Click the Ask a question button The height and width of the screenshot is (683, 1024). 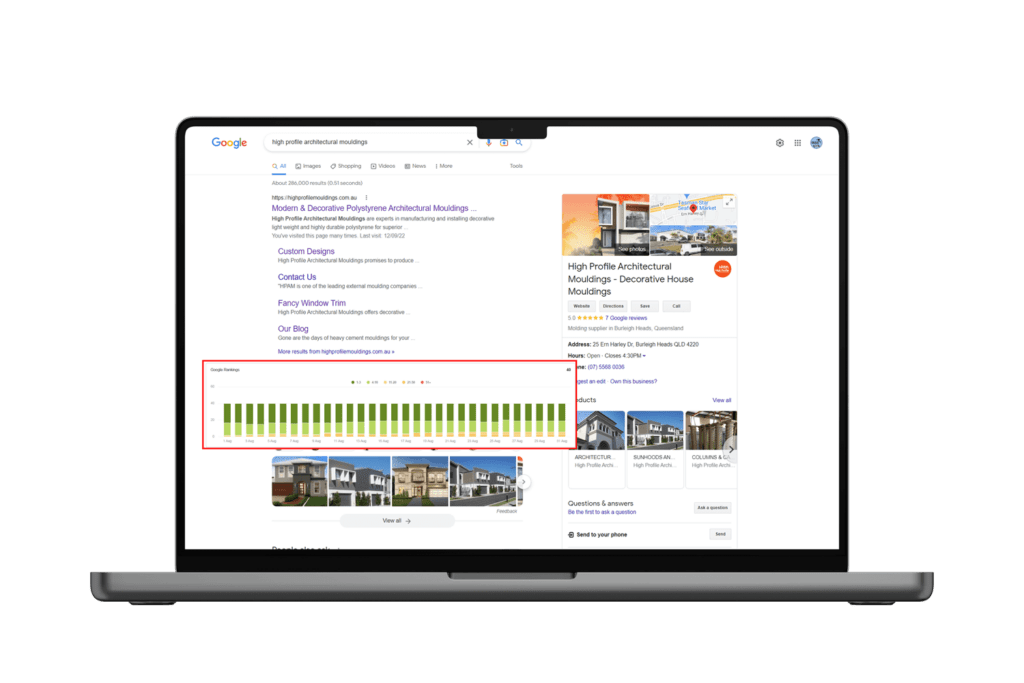[x=712, y=508]
